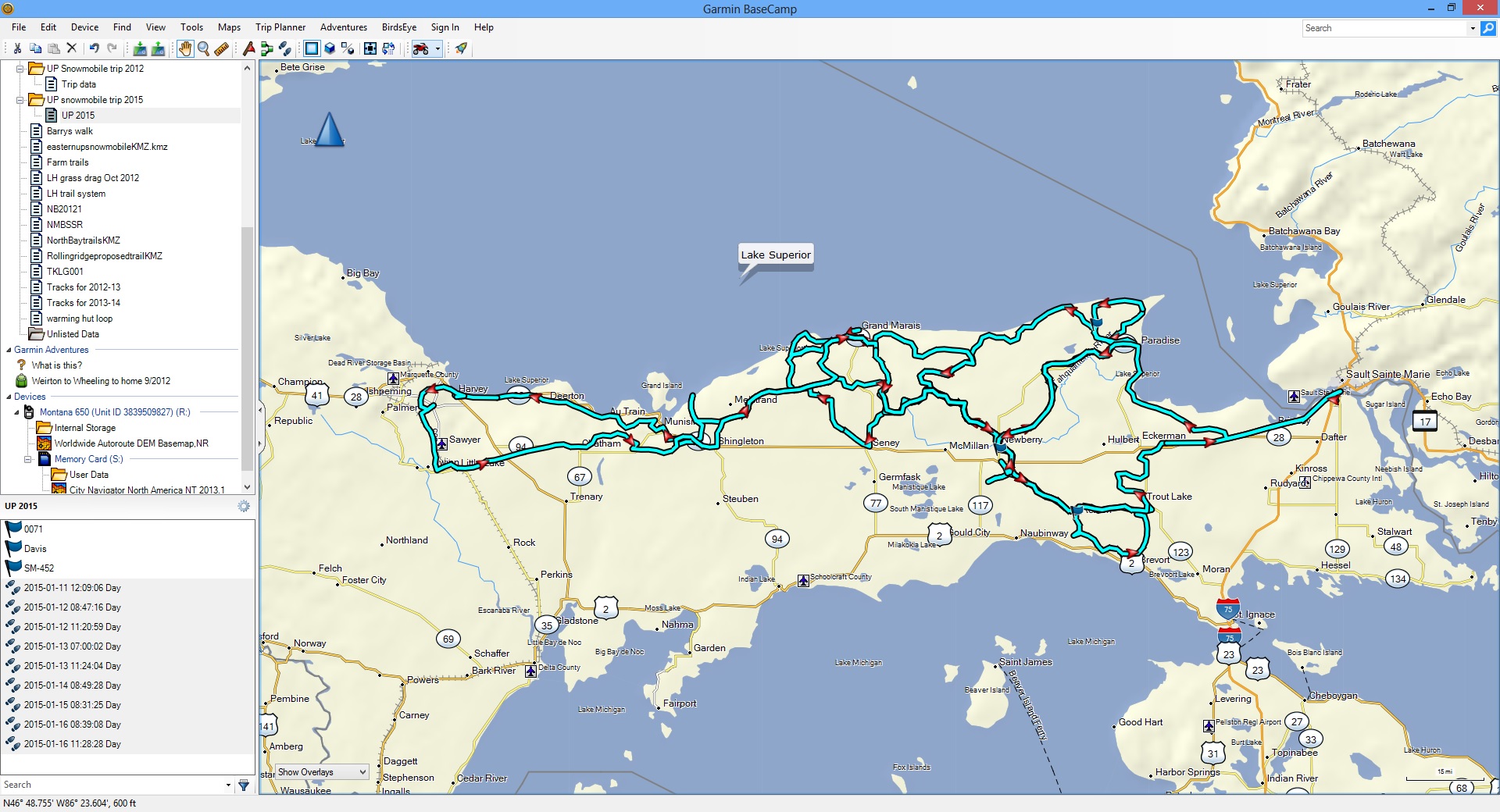
Task: Click the rocket Adventure icon
Action: (461, 48)
